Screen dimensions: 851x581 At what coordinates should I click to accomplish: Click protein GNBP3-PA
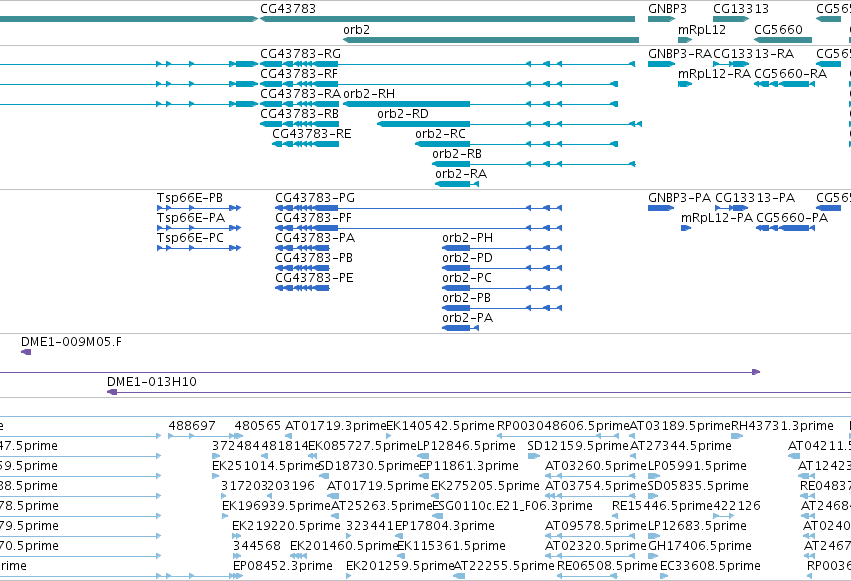coord(661,208)
